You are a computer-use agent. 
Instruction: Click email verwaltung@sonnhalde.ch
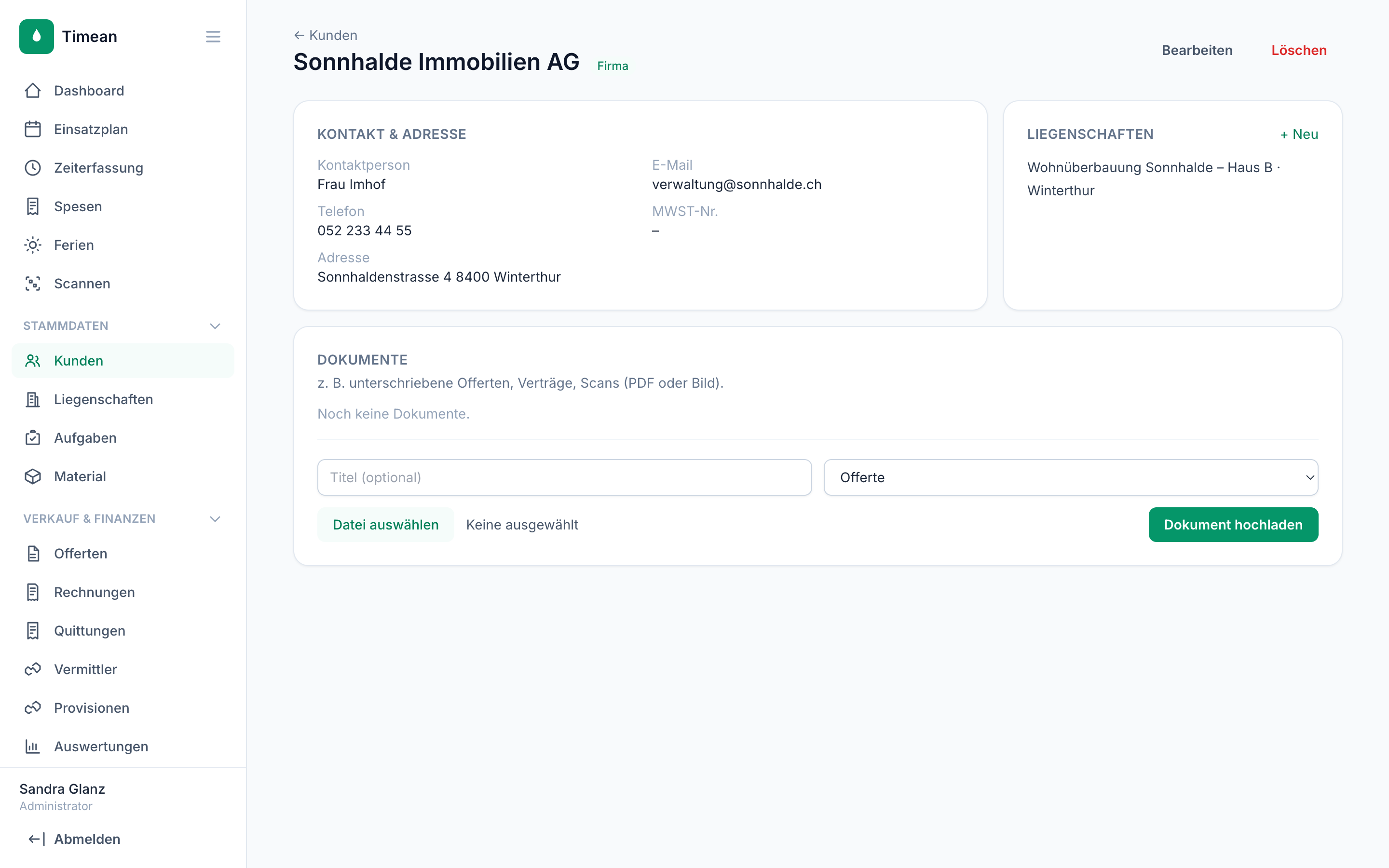tap(736, 184)
